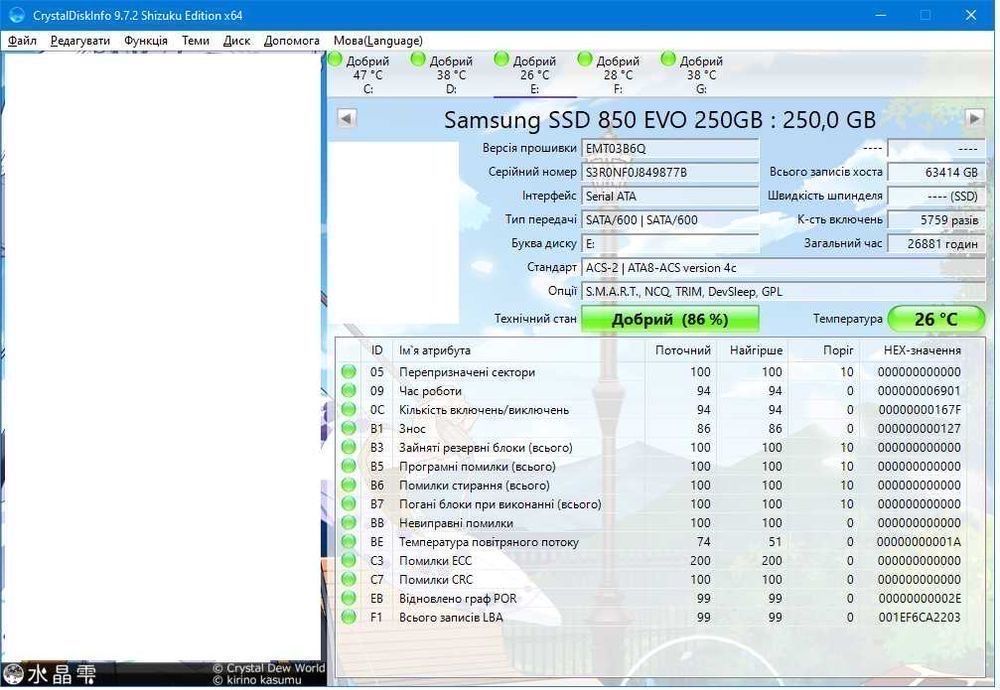Click the CrystalDiskInfo title bar app icon
The width and height of the screenshot is (1000, 690).
(17, 15)
